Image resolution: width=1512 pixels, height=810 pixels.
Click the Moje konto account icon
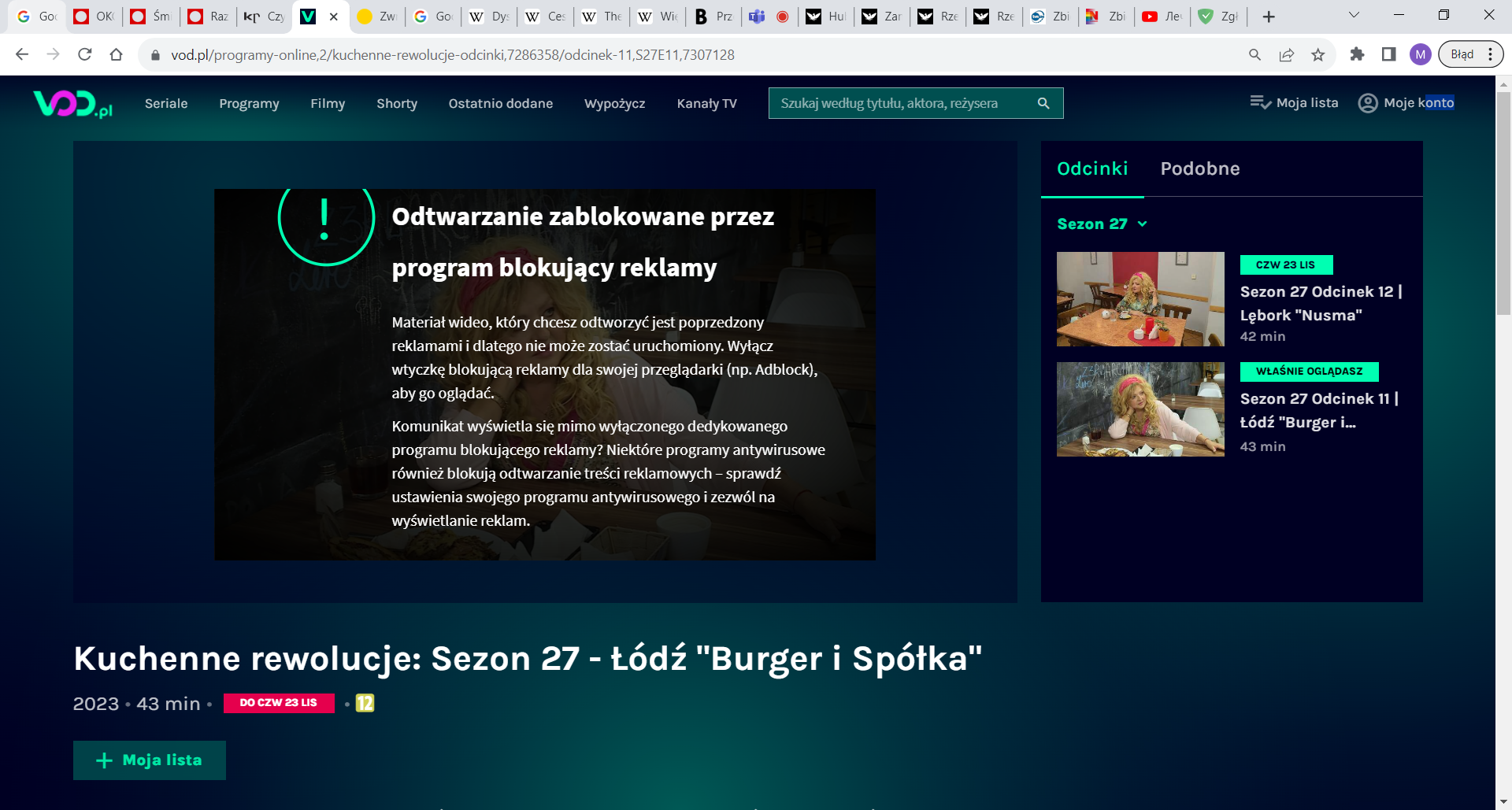(1367, 102)
